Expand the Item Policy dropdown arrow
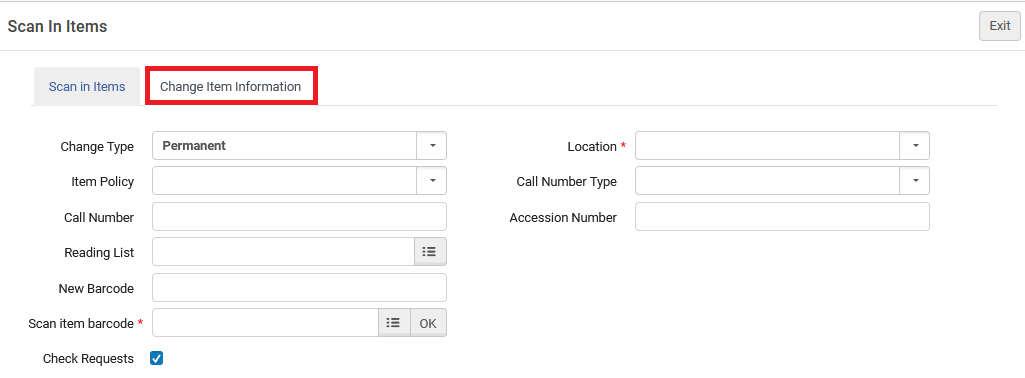The image size is (1025, 378). tap(431, 181)
